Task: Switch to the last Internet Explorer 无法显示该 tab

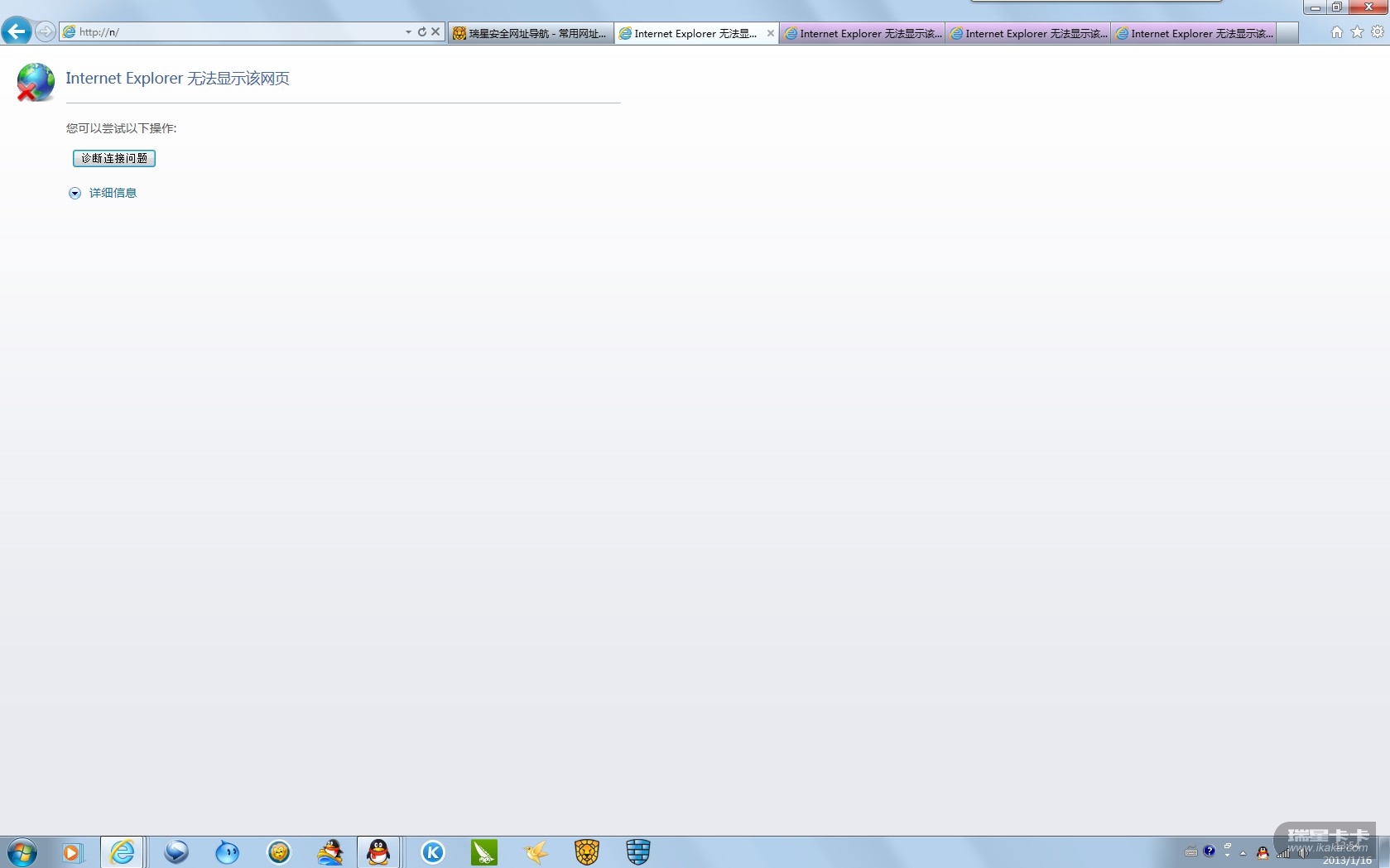Action: pyautogui.click(x=1193, y=33)
